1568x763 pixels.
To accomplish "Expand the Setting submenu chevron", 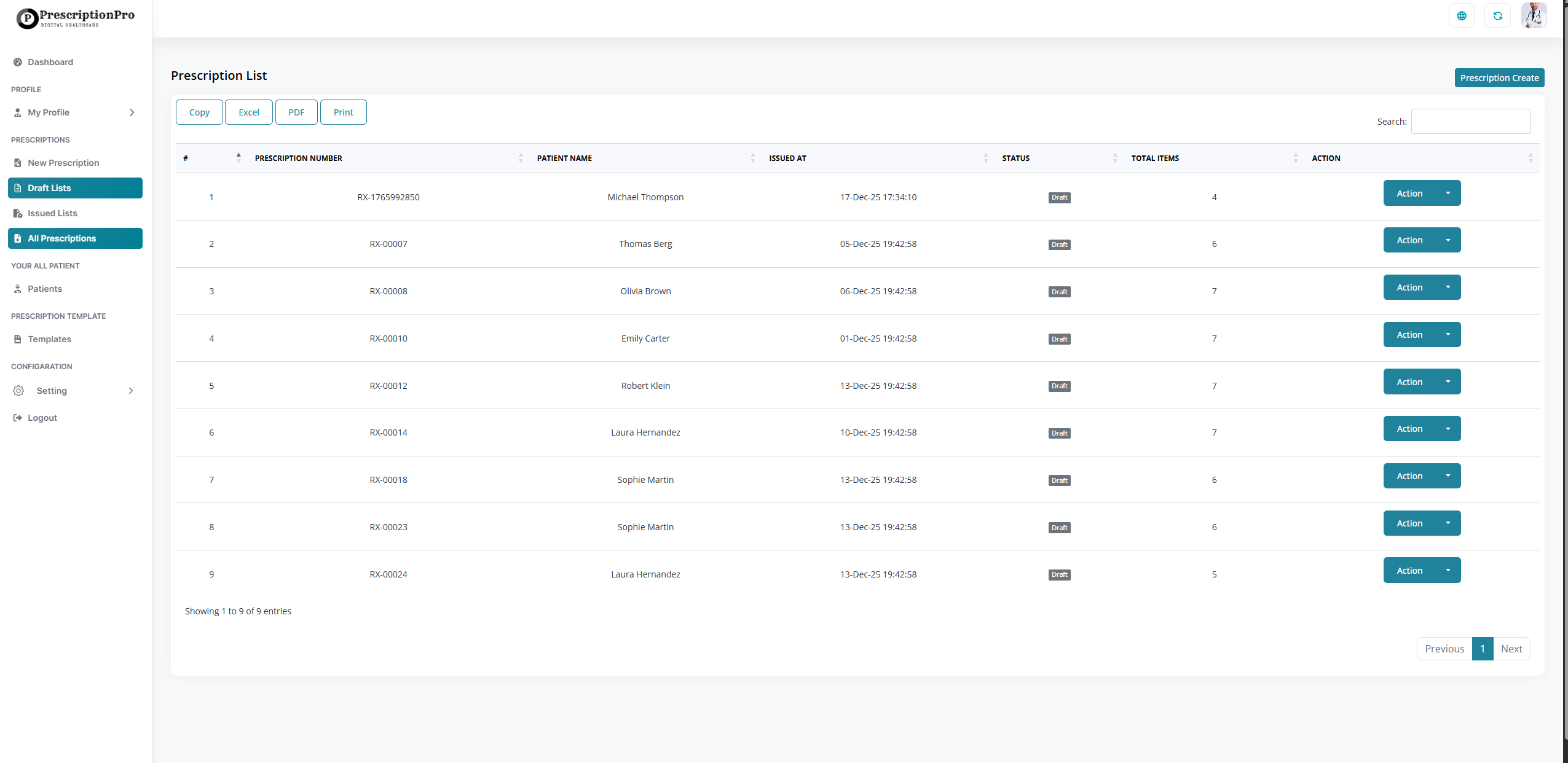I will (x=130, y=391).
